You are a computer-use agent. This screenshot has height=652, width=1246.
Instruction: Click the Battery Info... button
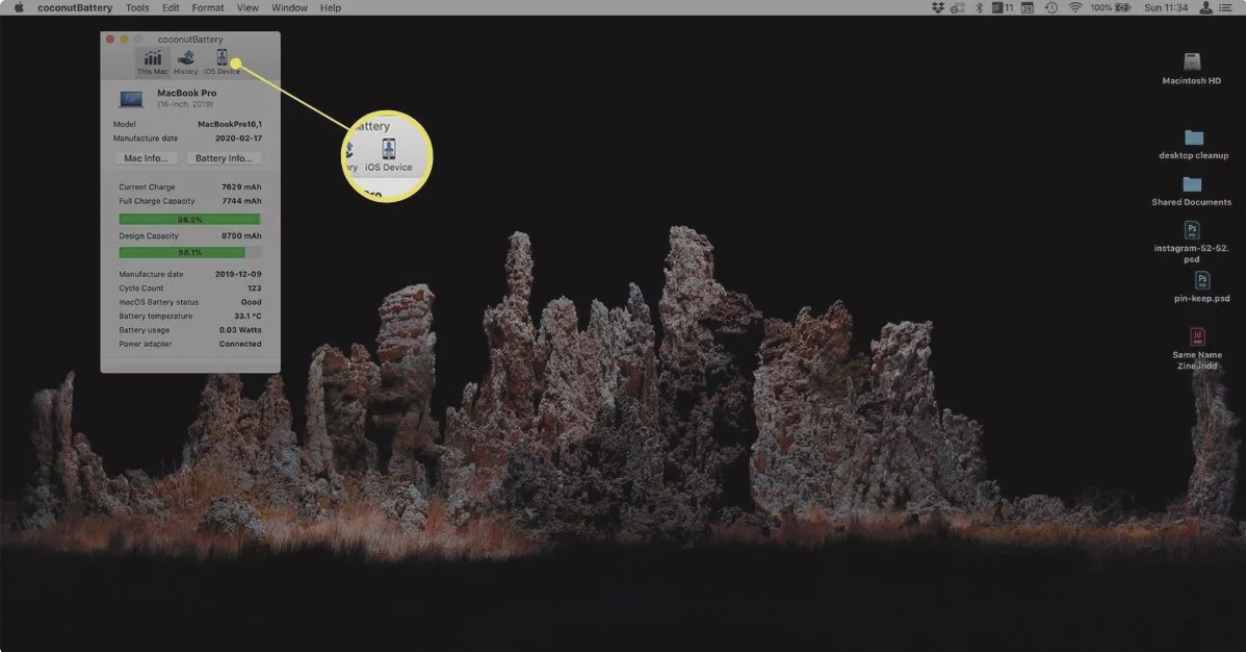pyautogui.click(x=223, y=158)
